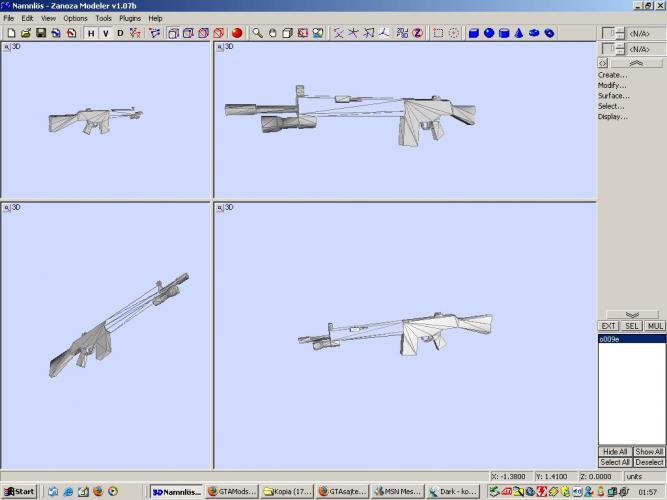The image size is (667, 500).
Task: Click the red Z icon in toolbar
Action: 417,33
